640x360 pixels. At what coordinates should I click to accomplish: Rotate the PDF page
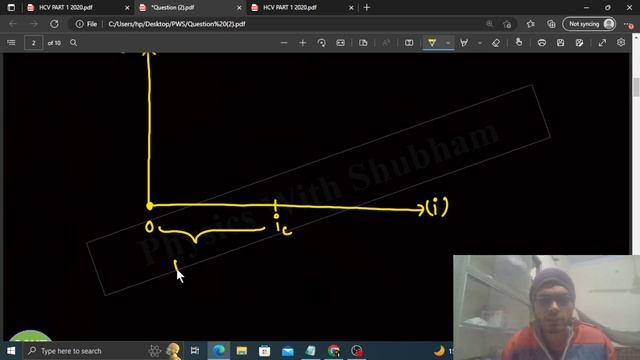[x=322, y=43]
